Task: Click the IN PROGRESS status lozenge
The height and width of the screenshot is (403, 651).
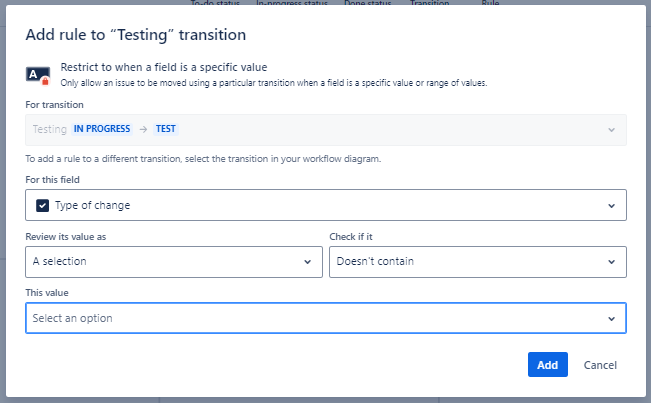Action: (103, 129)
